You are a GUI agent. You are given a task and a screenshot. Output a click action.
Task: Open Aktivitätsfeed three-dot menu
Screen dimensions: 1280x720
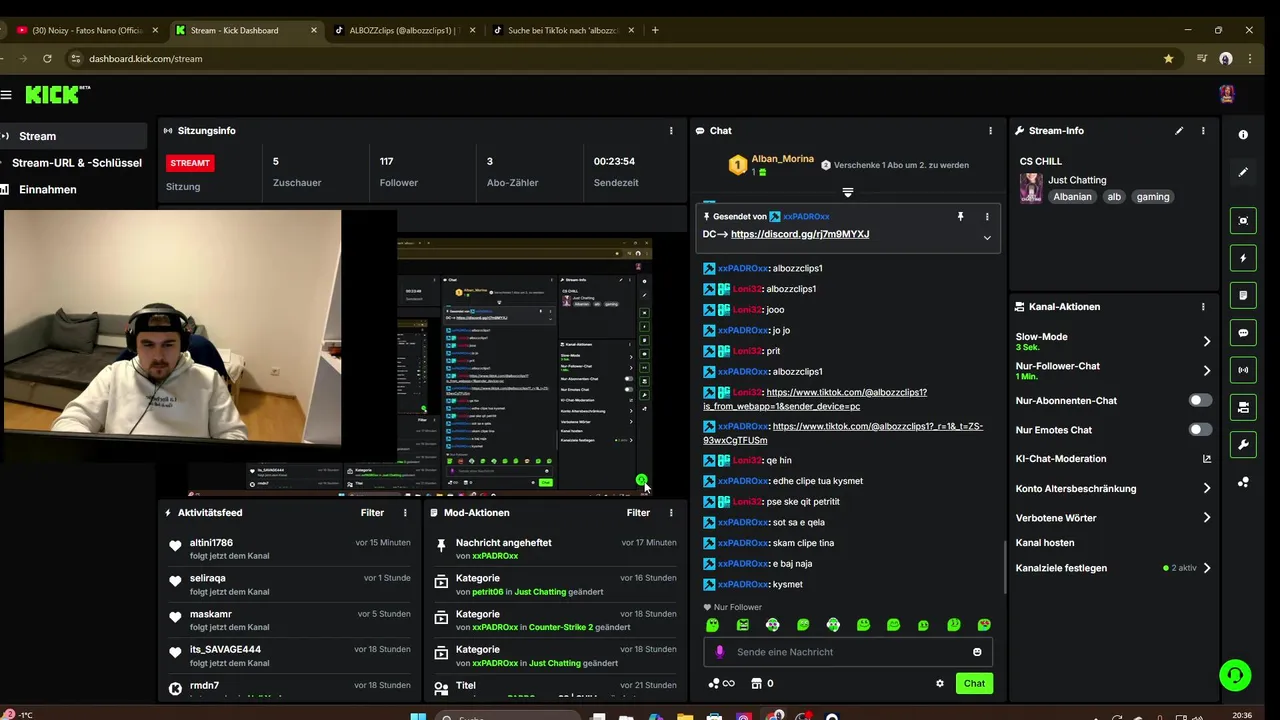click(x=405, y=513)
